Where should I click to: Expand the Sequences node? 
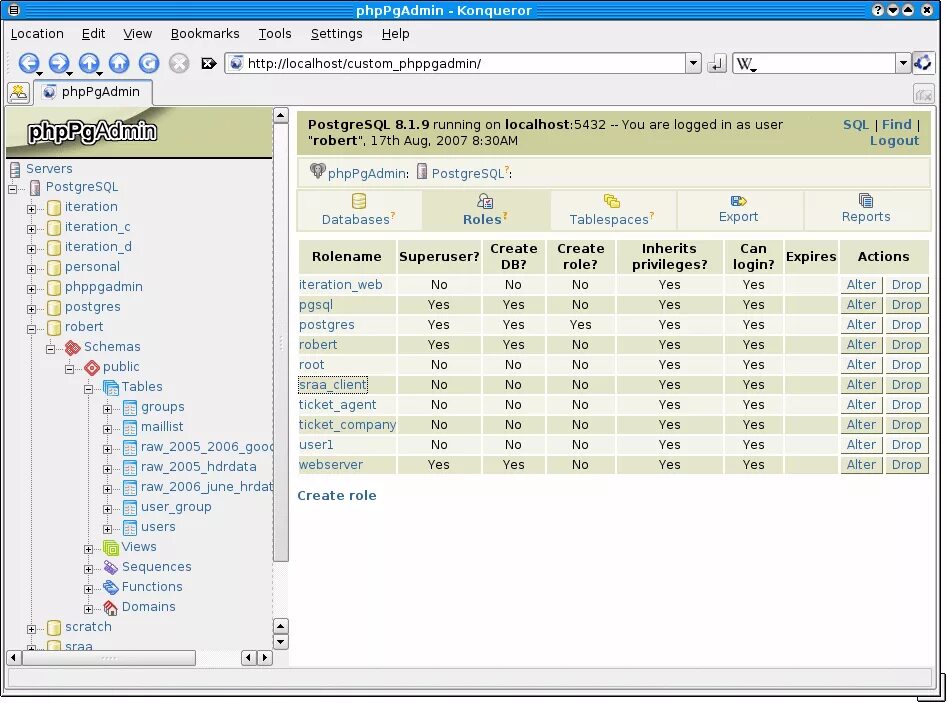88,569
